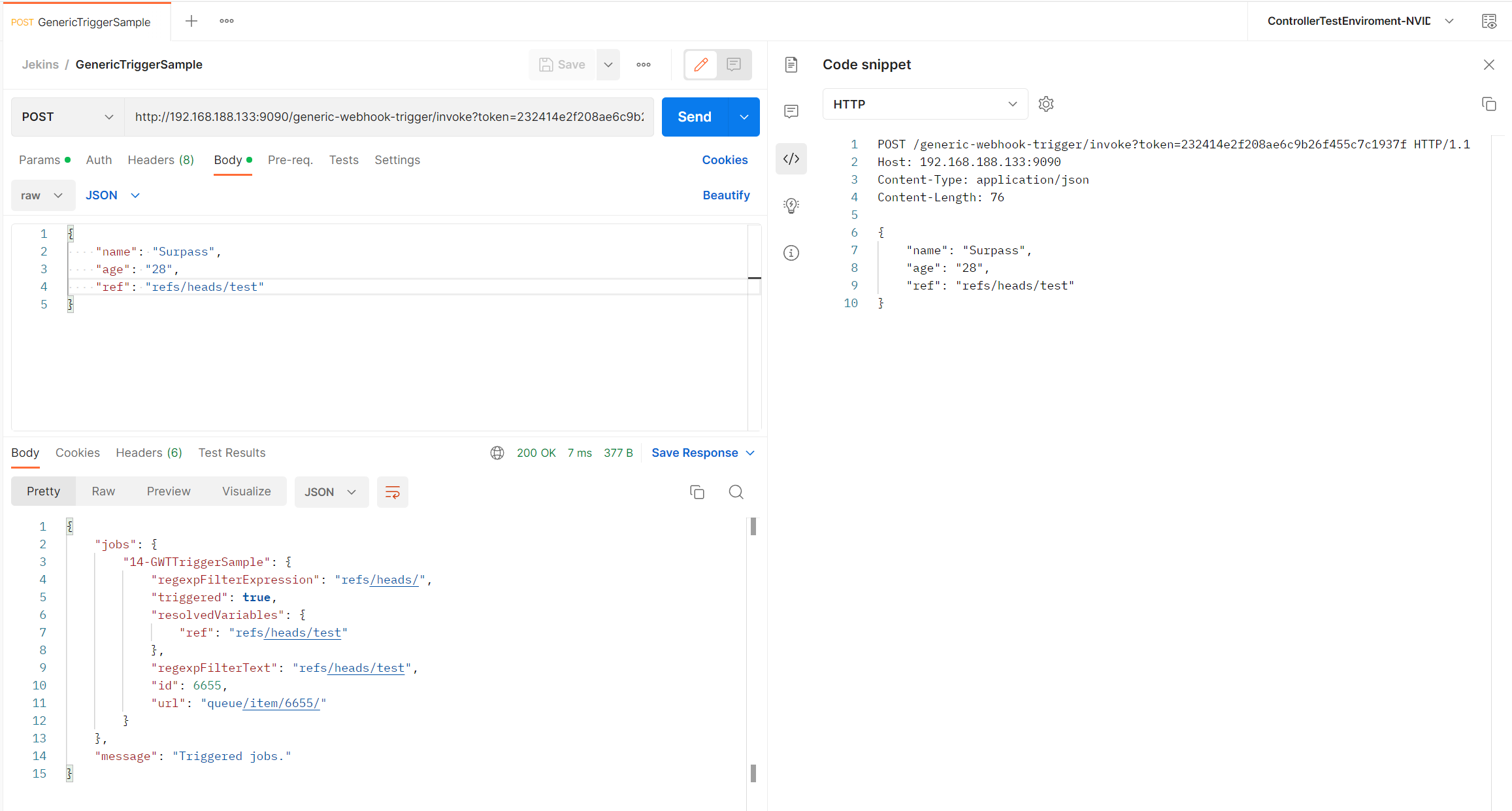Open Related requests lightbulb icon
The height and width of the screenshot is (811, 1512).
[791, 206]
